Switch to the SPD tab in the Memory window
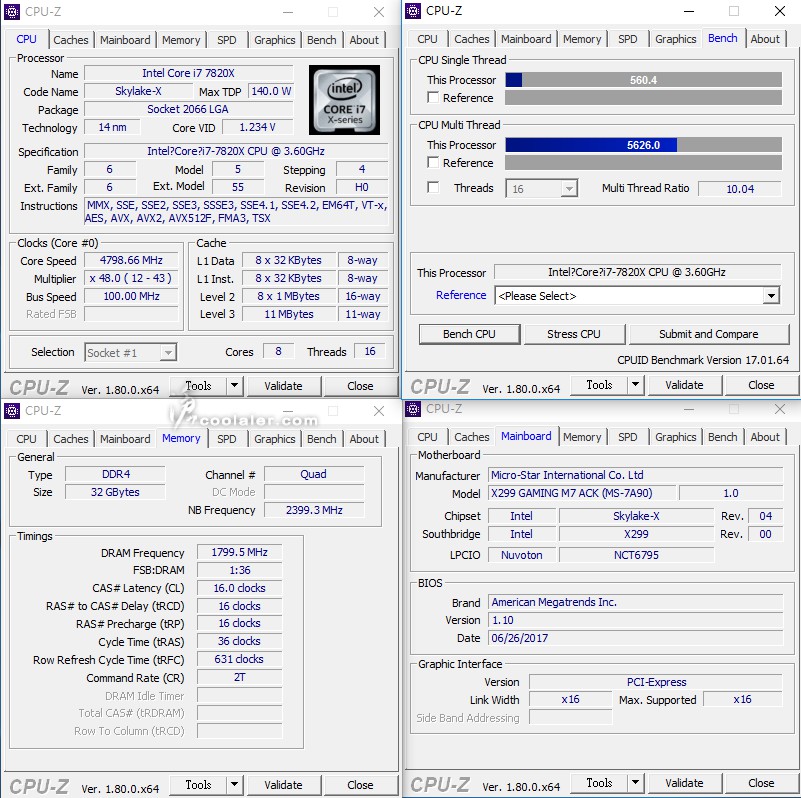This screenshot has height=798, width=801. [227, 439]
